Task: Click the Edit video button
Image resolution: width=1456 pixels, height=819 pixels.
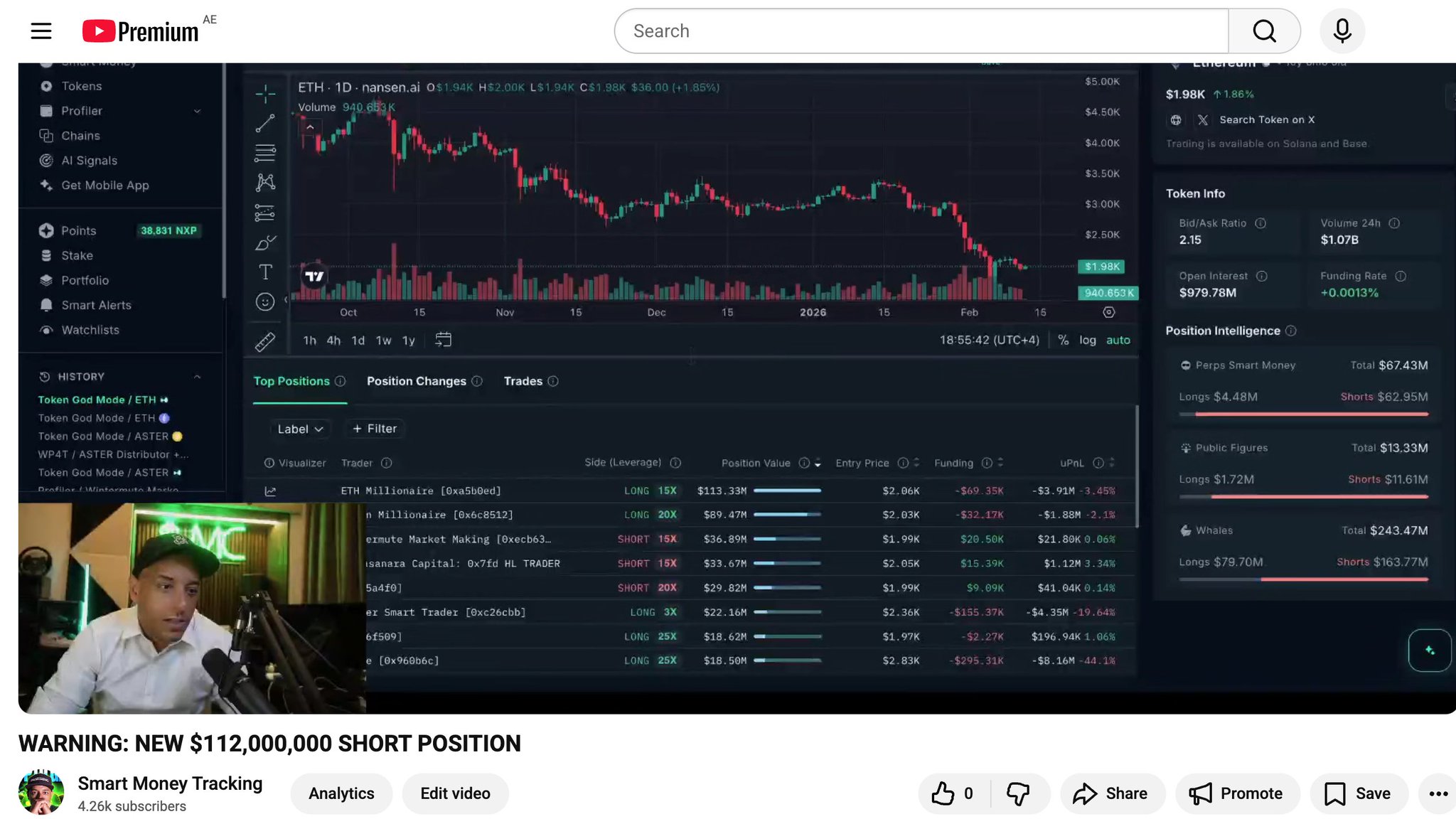Action: pyautogui.click(x=455, y=793)
